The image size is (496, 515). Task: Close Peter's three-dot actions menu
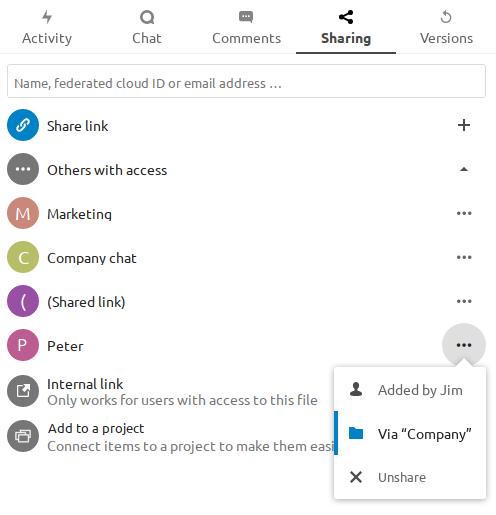(464, 345)
